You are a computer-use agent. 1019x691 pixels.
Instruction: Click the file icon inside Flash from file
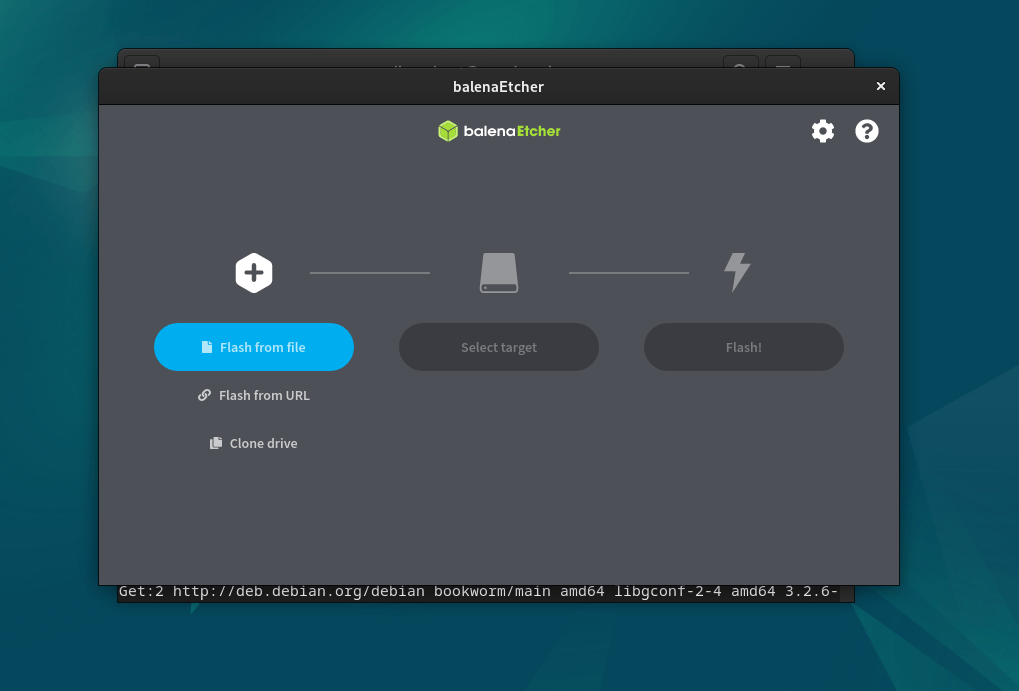coord(207,347)
